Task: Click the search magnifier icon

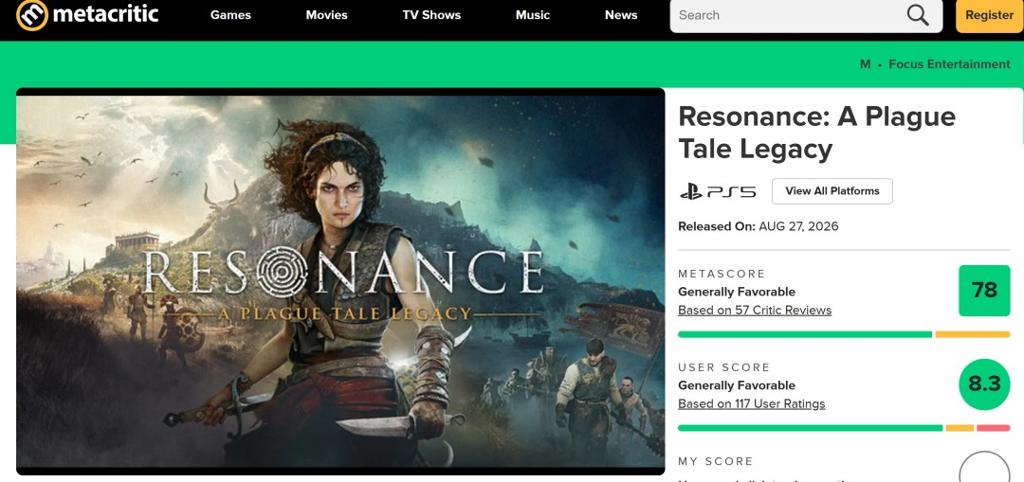Action: tap(918, 15)
